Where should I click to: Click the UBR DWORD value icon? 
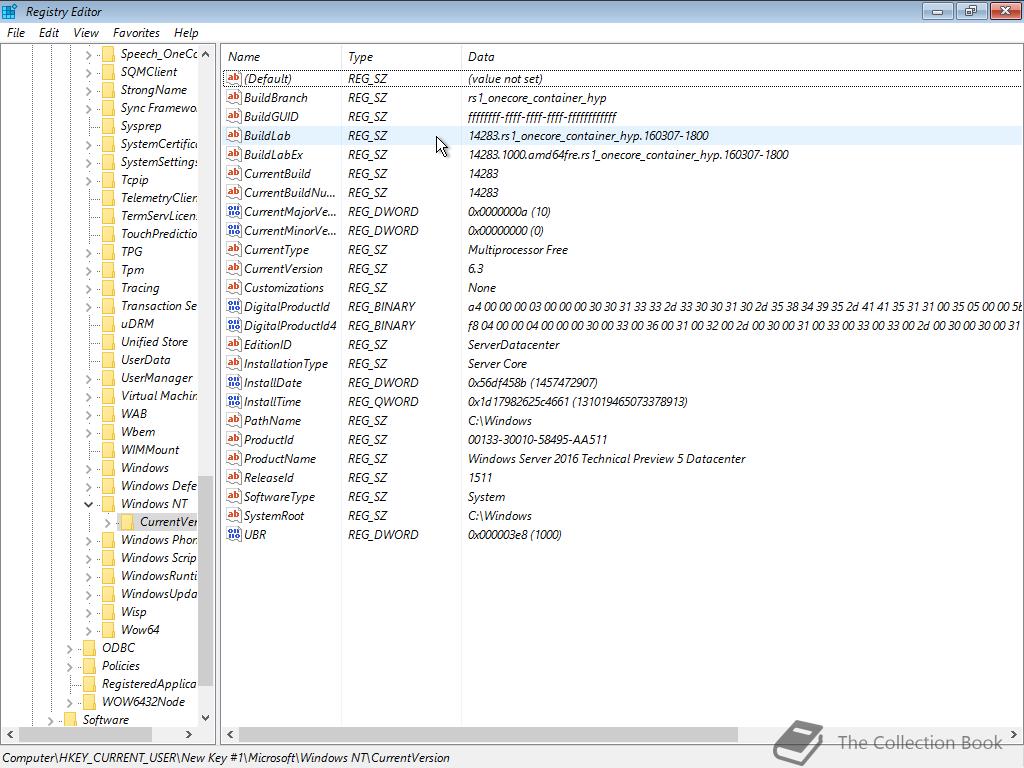(233, 534)
